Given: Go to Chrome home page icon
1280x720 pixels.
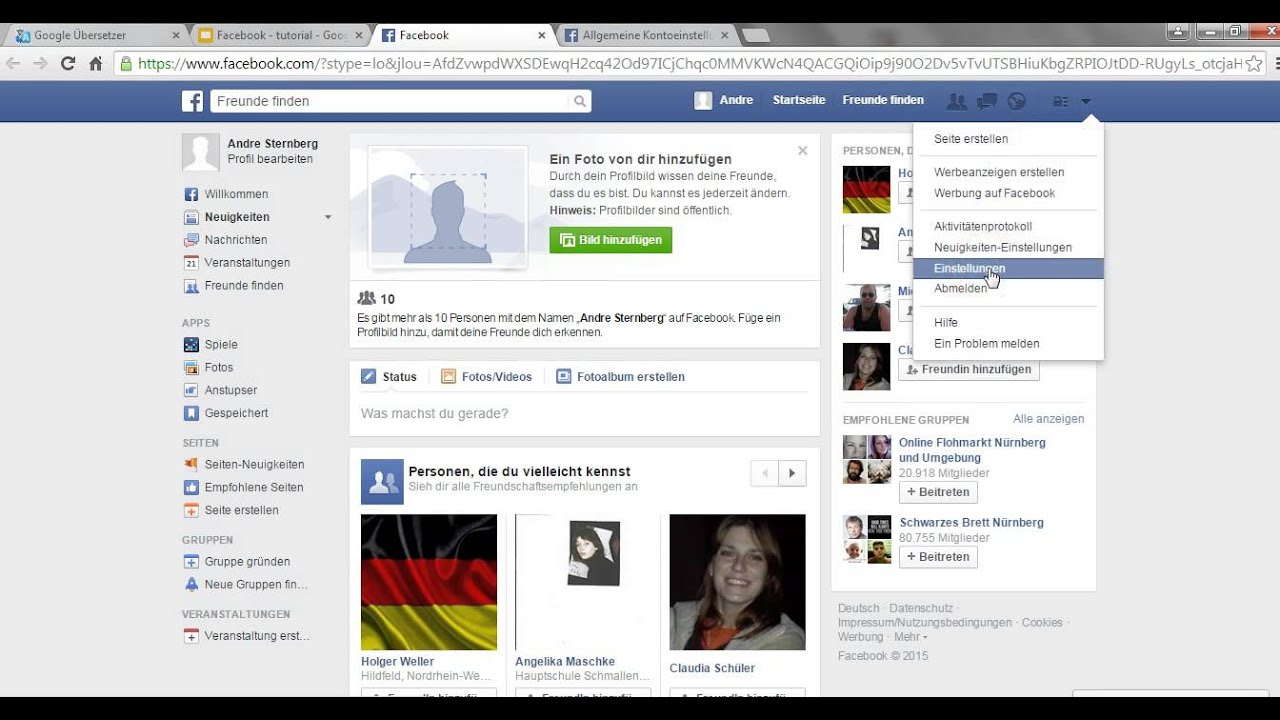Looking at the screenshot, I should pyautogui.click(x=96, y=63).
